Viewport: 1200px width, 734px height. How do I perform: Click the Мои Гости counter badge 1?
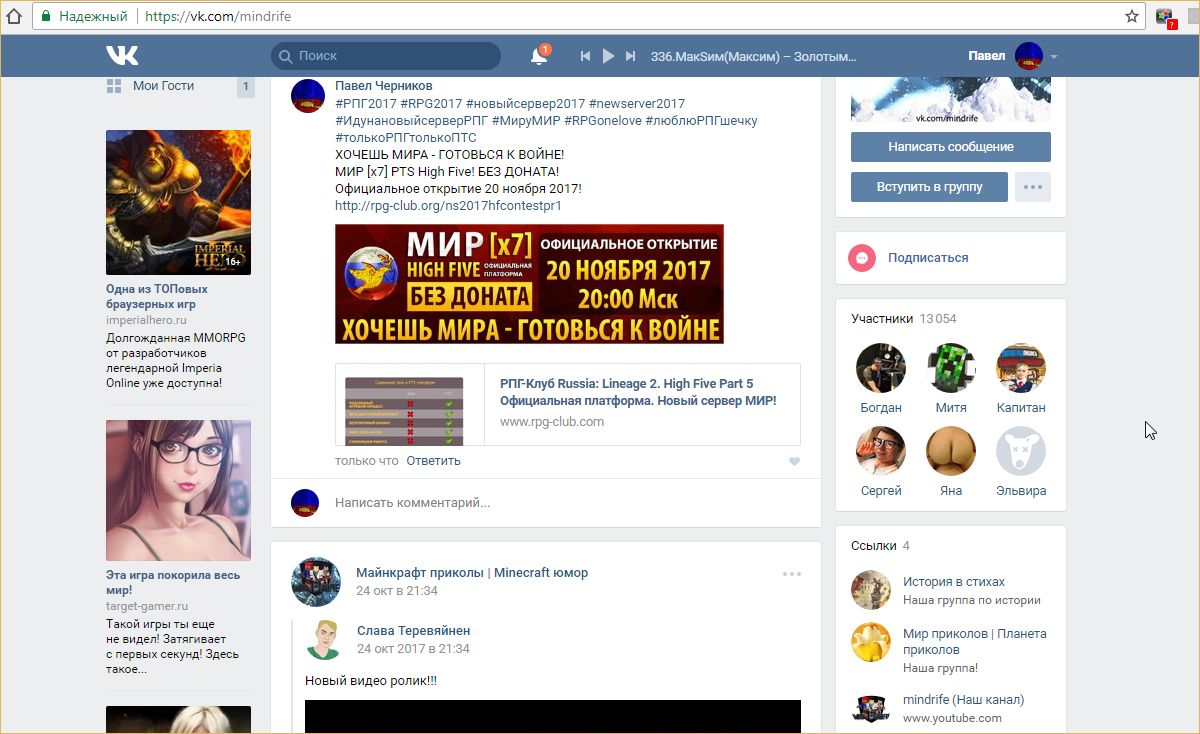tap(245, 87)
